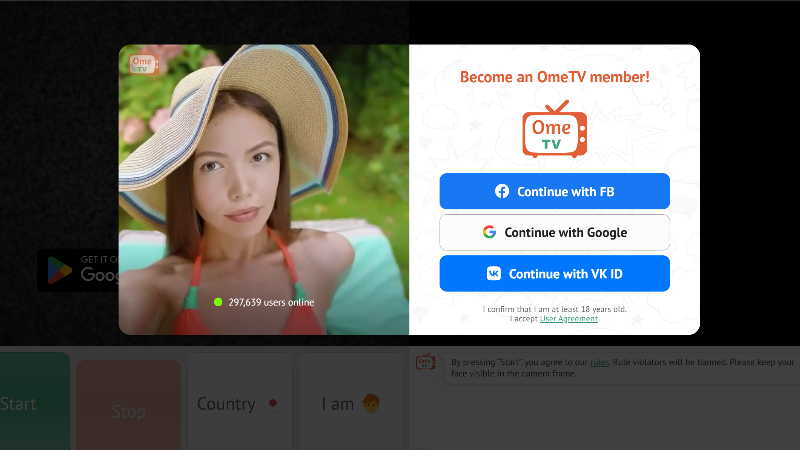Click the OmeTV avatar beside chat notice

(426, 362)
